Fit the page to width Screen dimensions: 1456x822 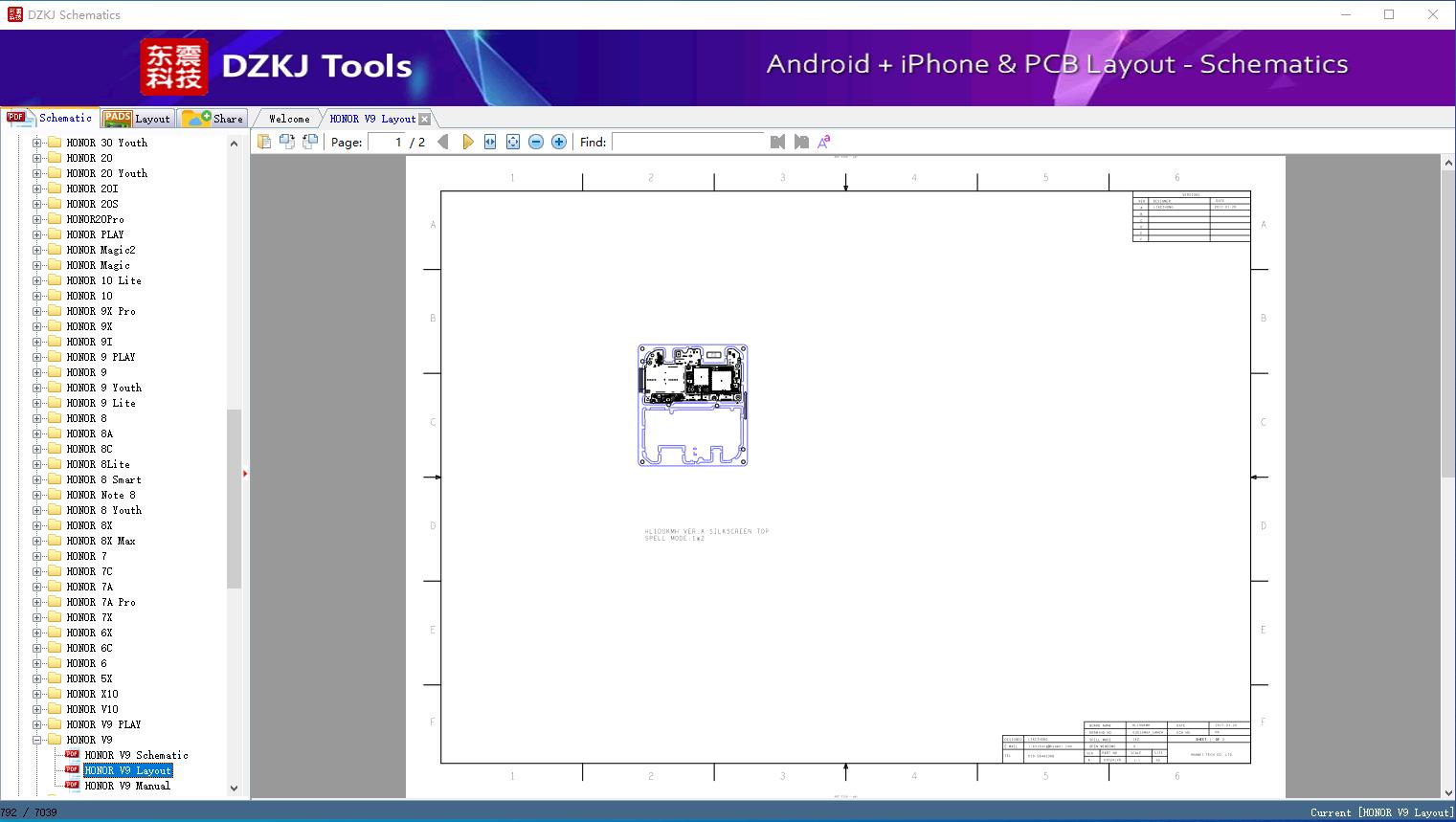coord(490,142)
